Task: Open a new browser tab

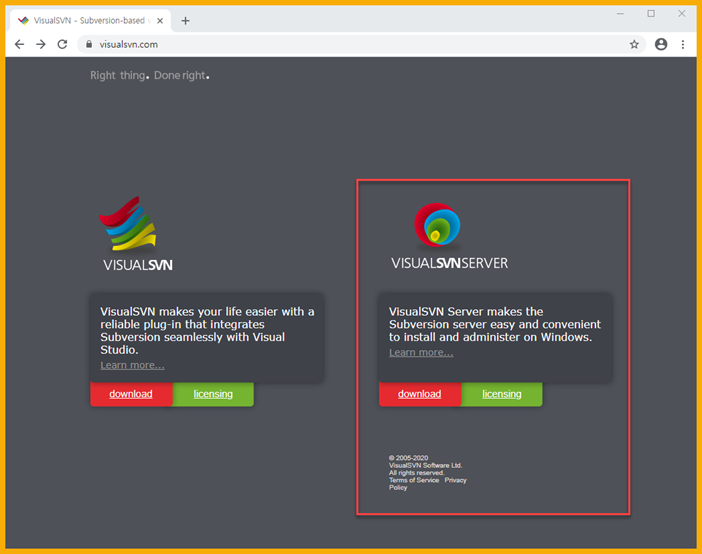Action: [x=185, y=21]
